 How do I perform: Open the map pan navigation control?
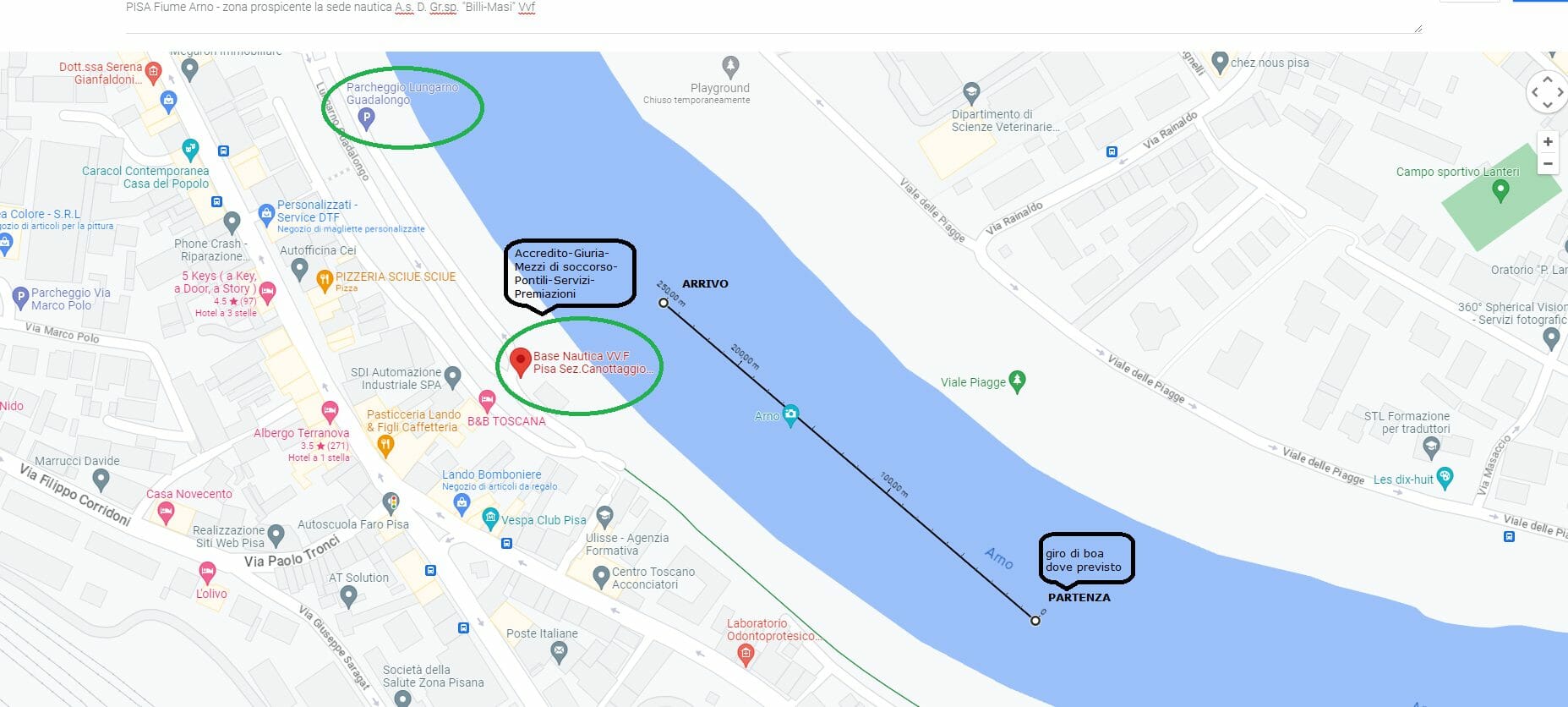pyautogui.click(x=1547, y=91)
